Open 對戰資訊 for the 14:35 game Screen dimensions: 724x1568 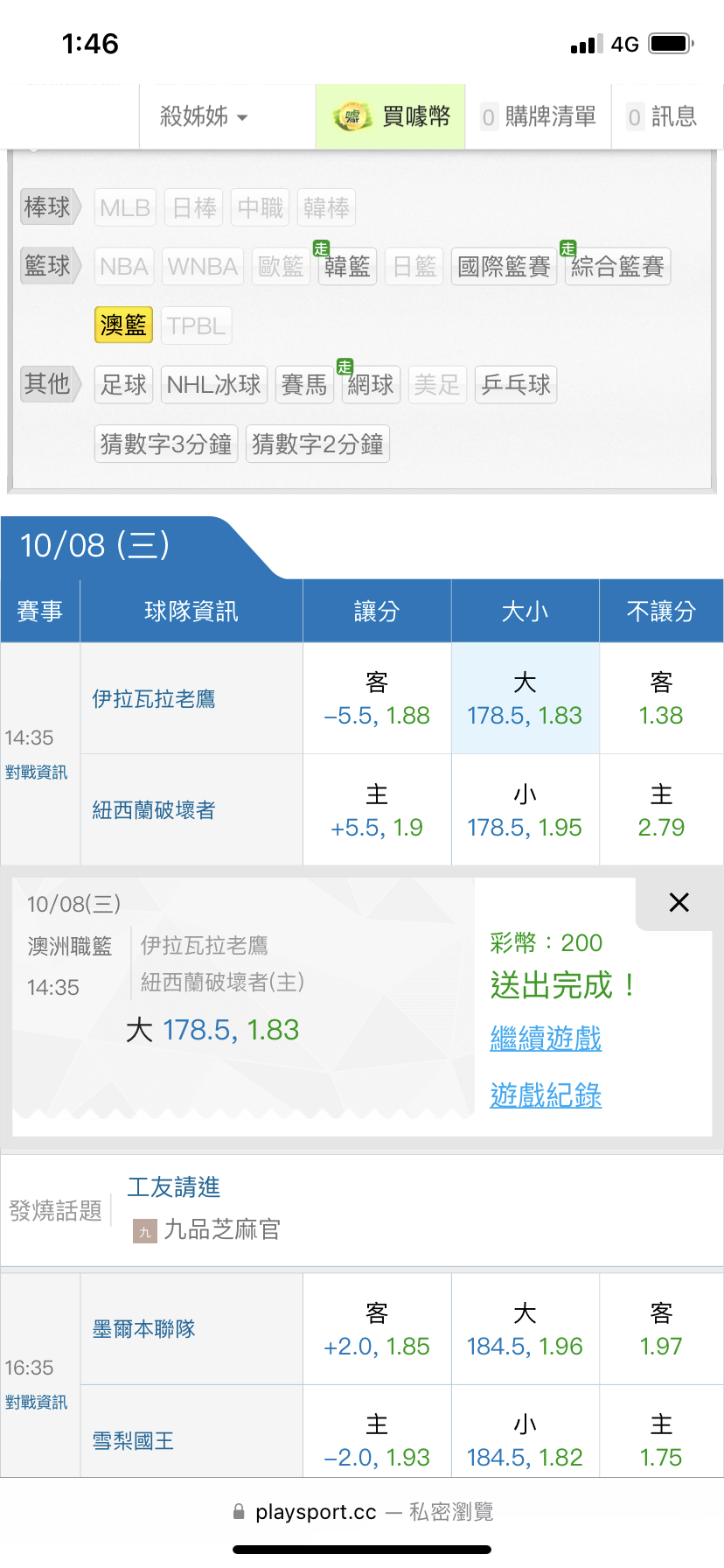click(x=36, y=773)
